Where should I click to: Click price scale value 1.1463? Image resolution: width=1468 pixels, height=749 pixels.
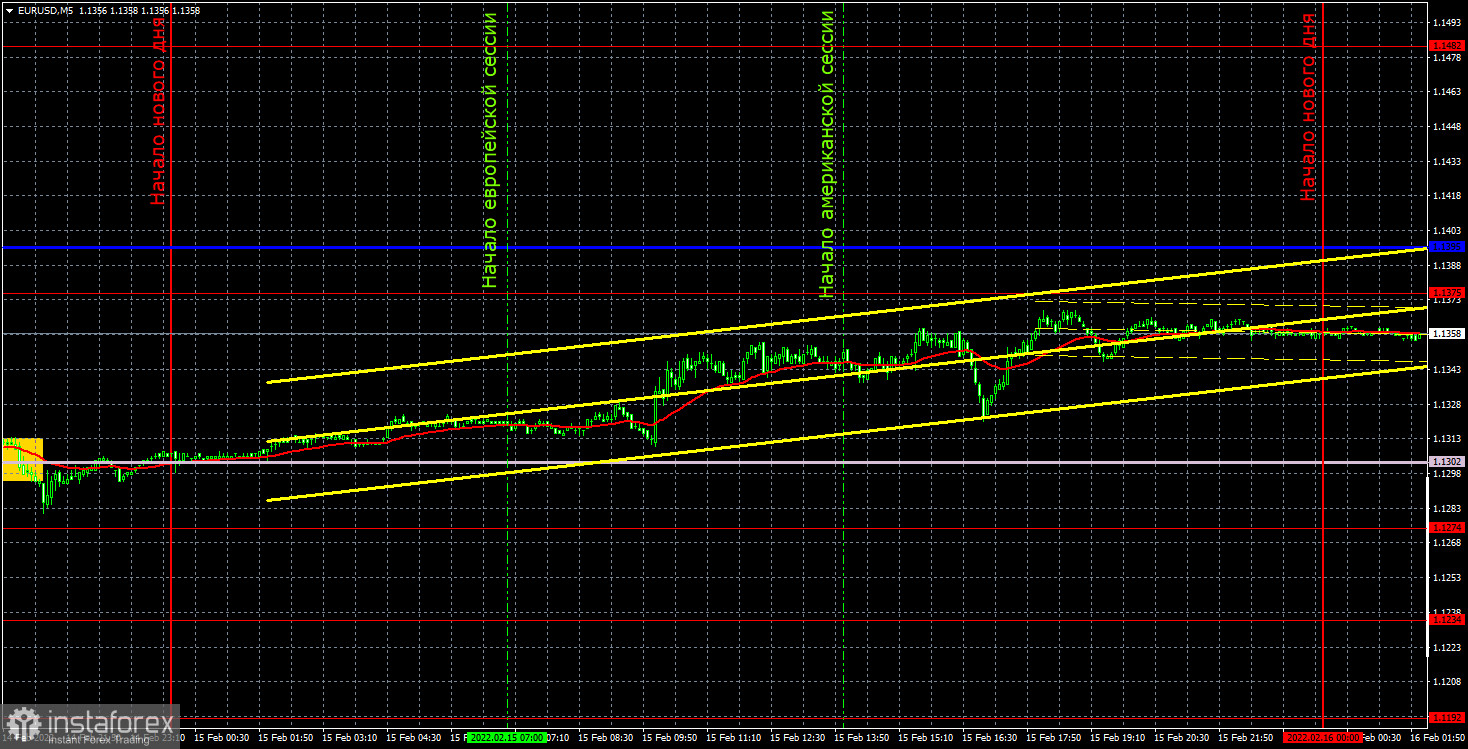(x=1447, y=92)
